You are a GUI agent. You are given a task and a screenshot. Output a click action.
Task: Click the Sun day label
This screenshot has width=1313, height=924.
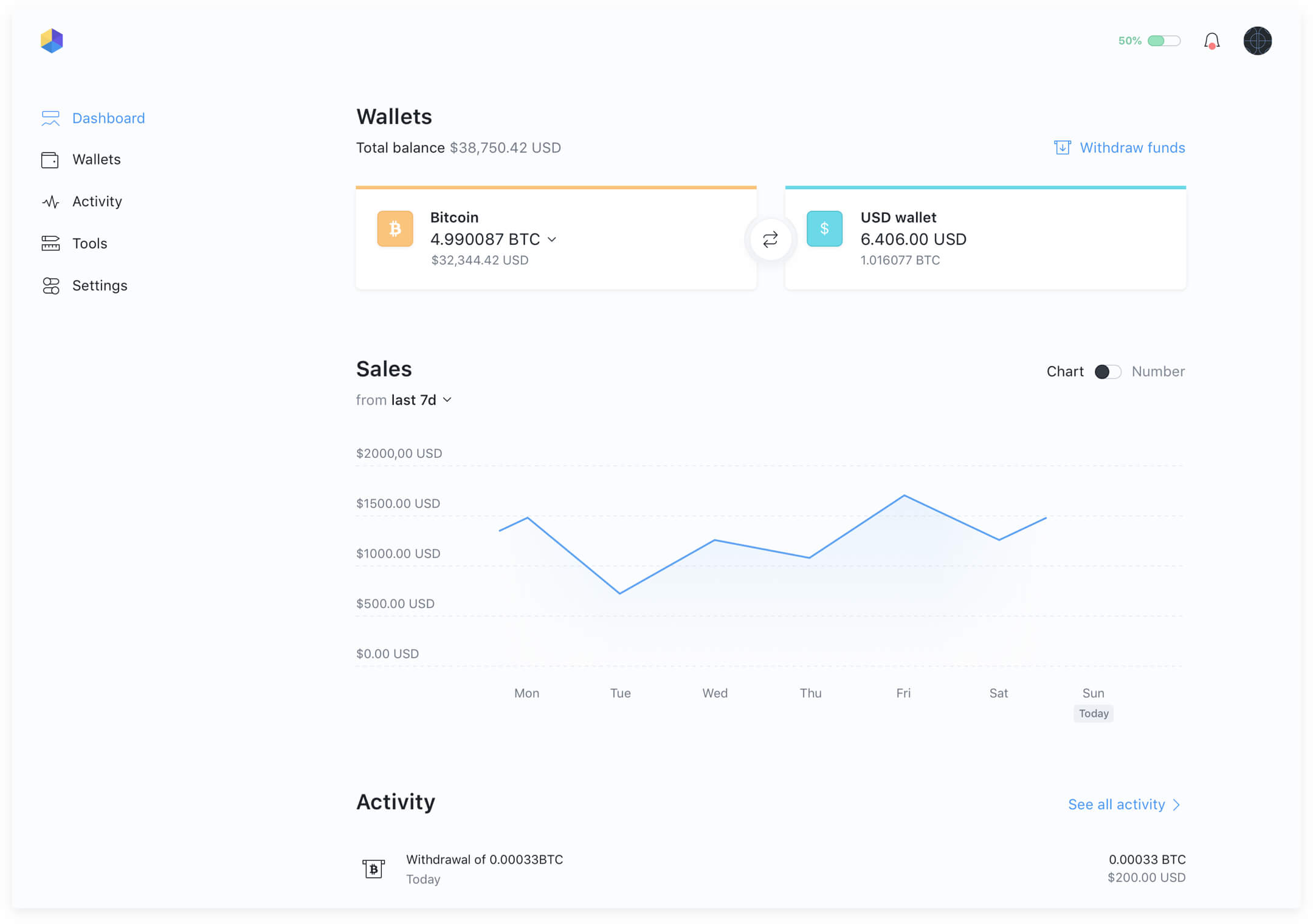(x=1093, y=693)
